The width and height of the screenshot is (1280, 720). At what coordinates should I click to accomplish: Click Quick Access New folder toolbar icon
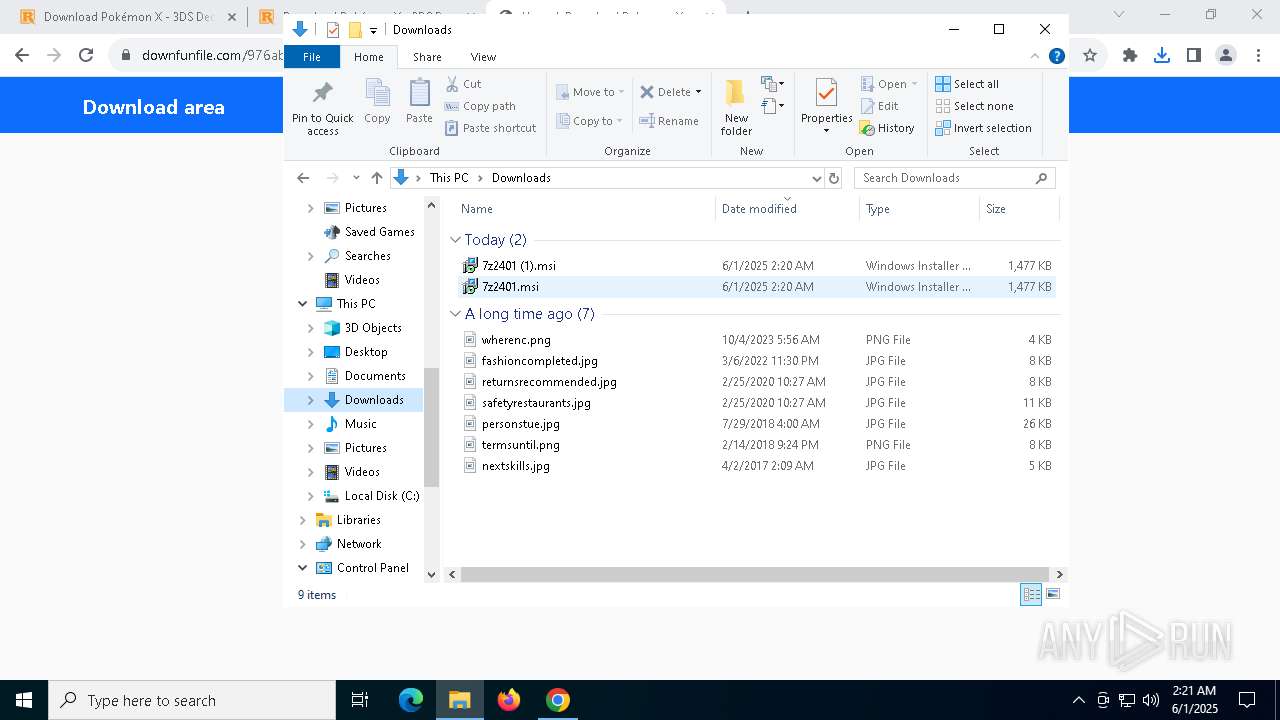(354, 30)
